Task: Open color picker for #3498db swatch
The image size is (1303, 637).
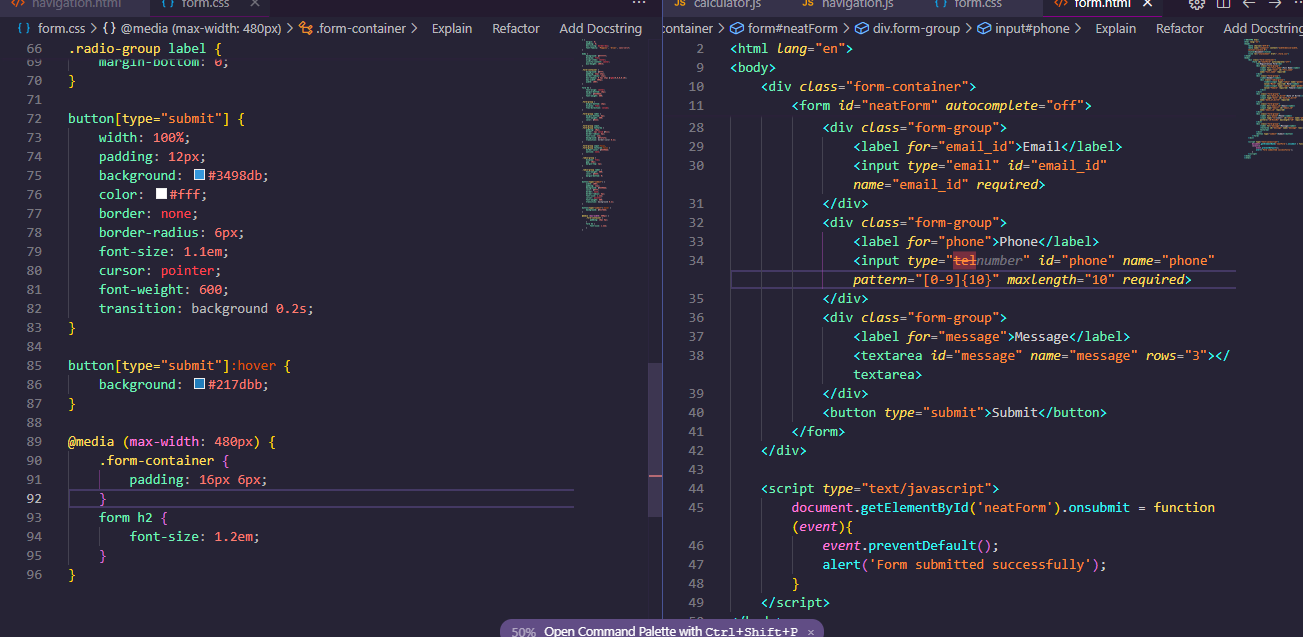Action: [199, 175]
